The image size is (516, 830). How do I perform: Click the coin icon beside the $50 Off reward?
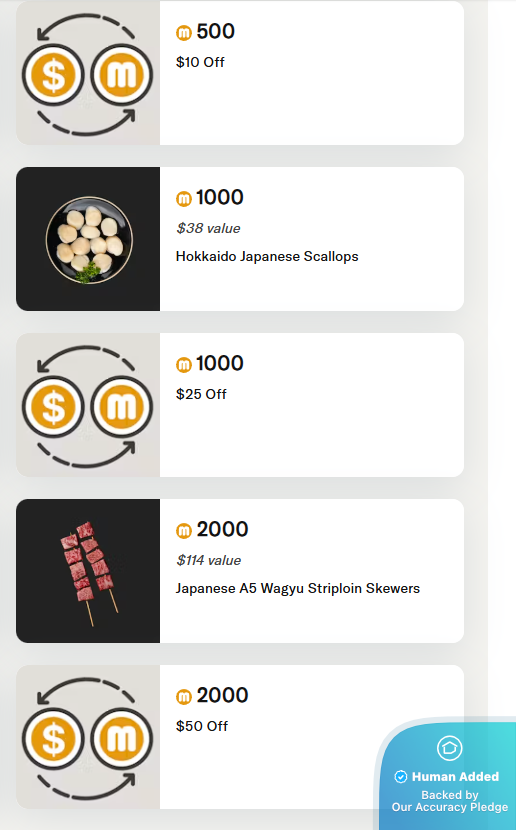(184, 697)
